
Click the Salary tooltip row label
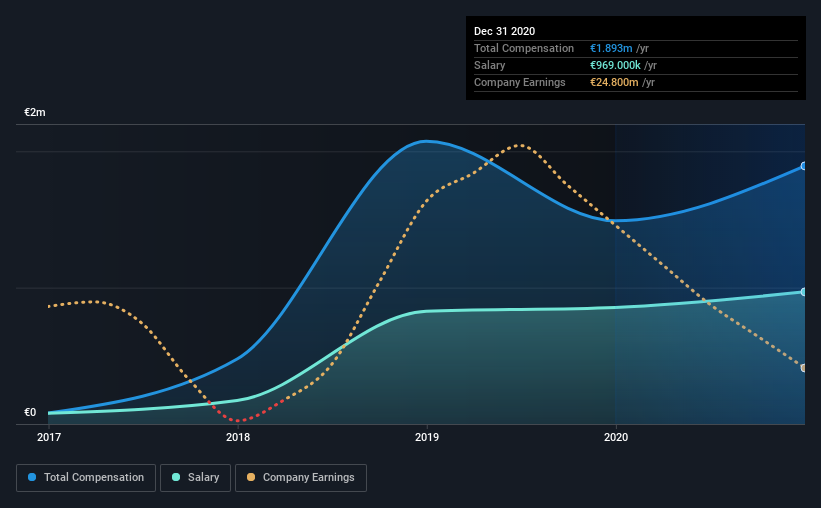490,65
